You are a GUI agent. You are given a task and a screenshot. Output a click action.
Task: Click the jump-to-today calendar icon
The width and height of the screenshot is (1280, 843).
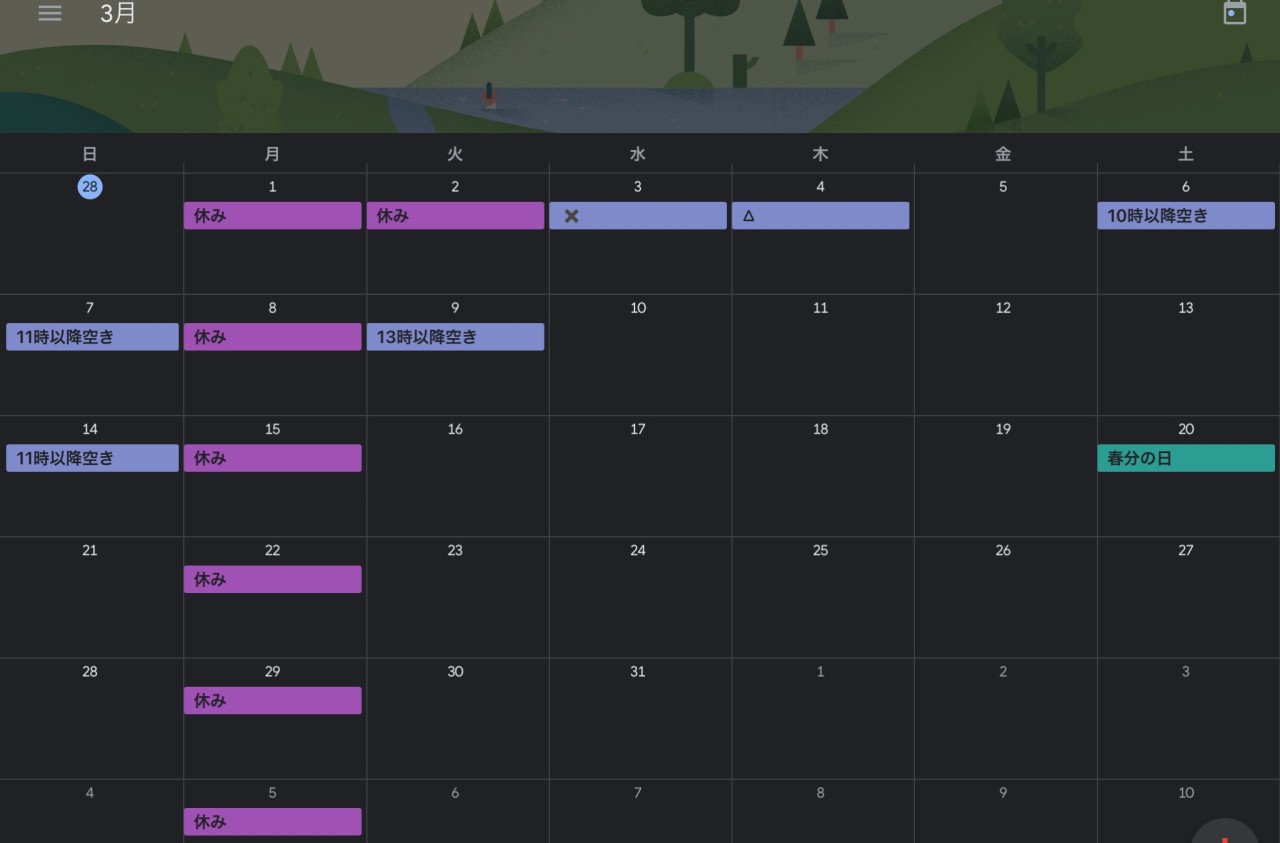(x=1235, y=13)
